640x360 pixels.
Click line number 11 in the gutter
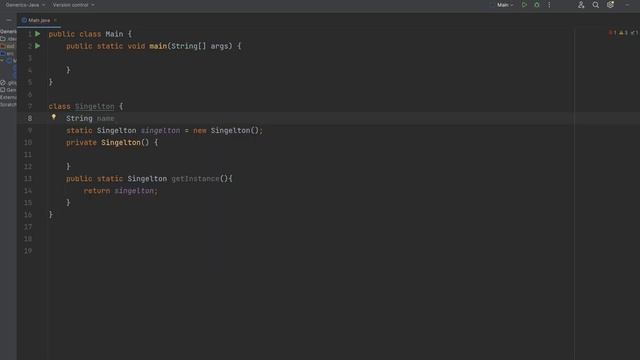28,155
